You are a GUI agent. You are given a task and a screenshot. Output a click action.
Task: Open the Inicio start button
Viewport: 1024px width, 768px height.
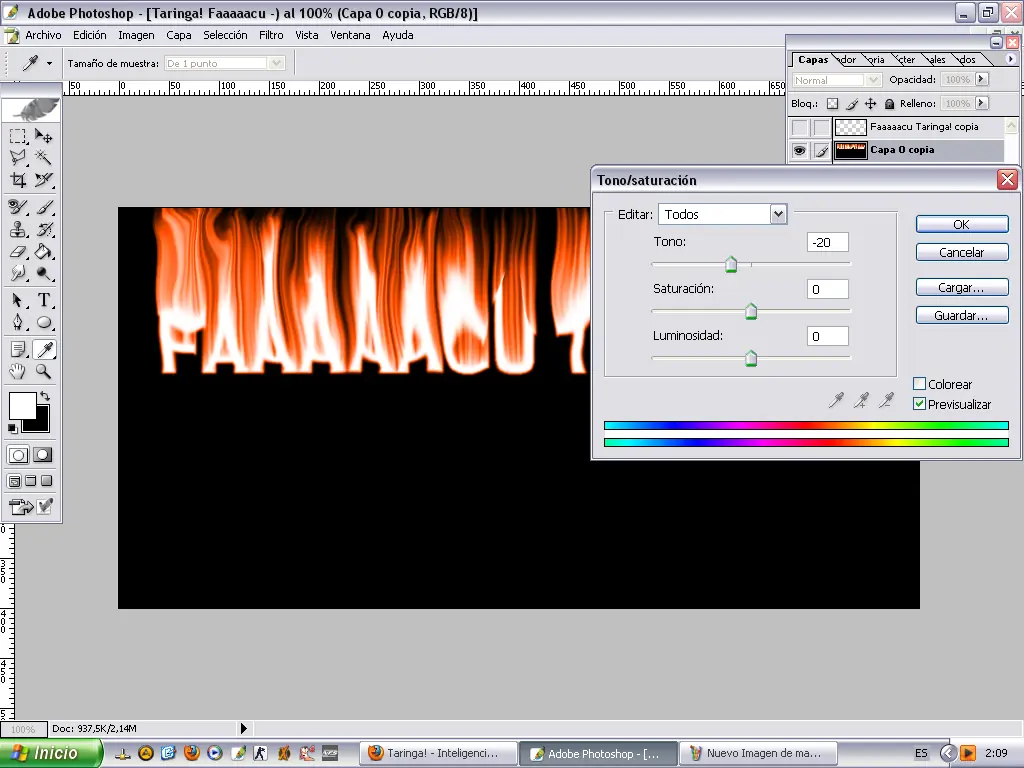coord(51,753)
